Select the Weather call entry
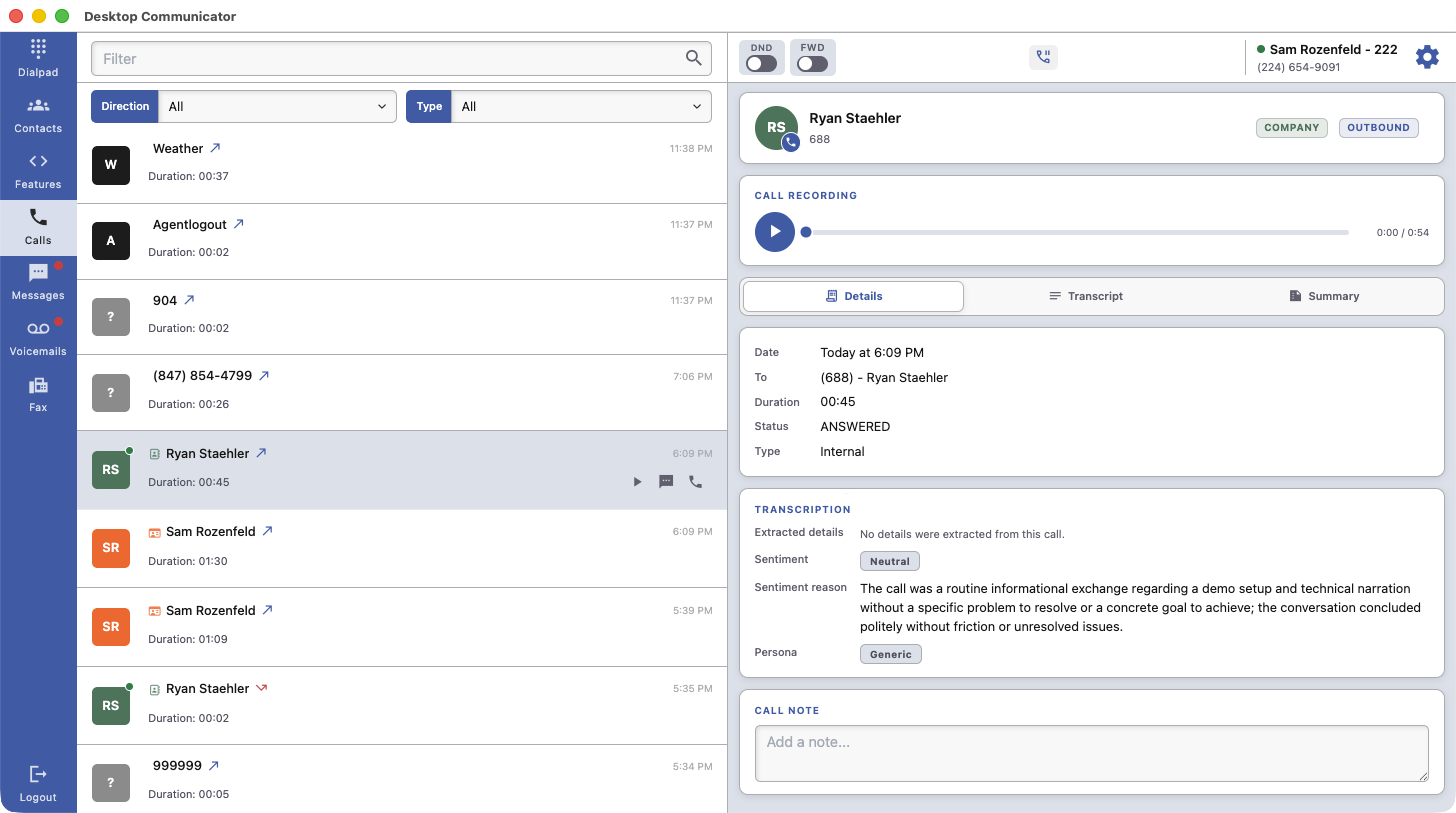Image resolution: width=1456 pixels, height=813 pixels. click(402, 165)
